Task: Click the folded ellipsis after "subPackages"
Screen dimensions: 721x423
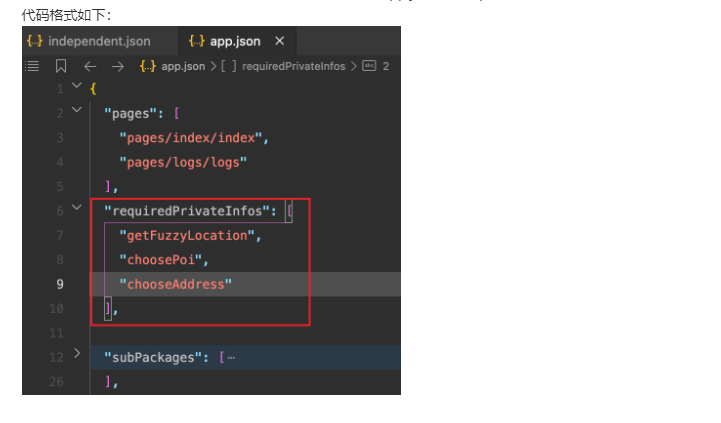Action: pos(230,357)
